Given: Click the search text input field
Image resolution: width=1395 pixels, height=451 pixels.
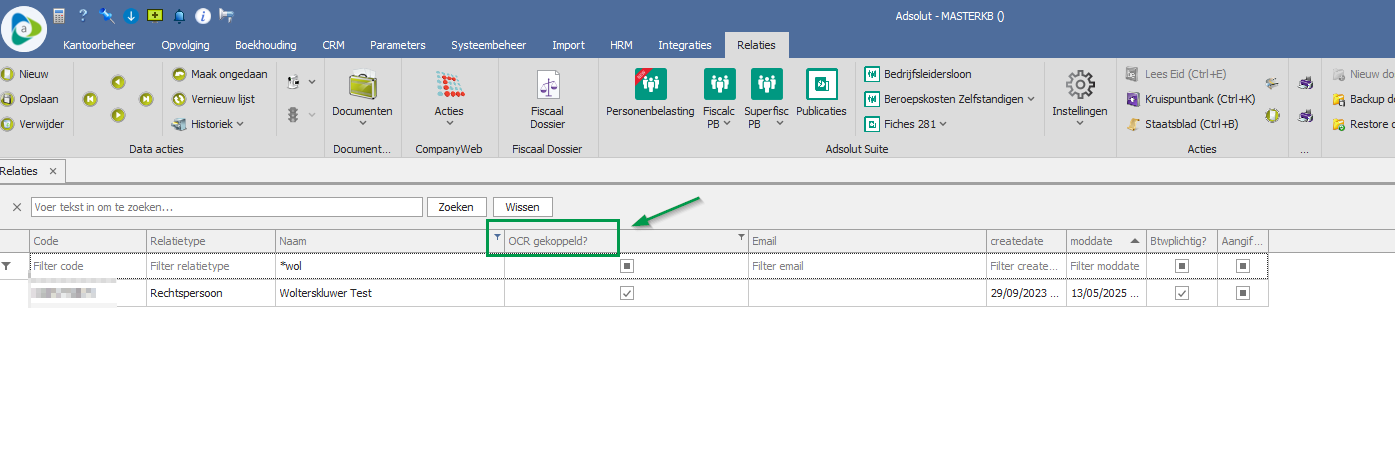Looking at the screenshot, I should point(226,207).
